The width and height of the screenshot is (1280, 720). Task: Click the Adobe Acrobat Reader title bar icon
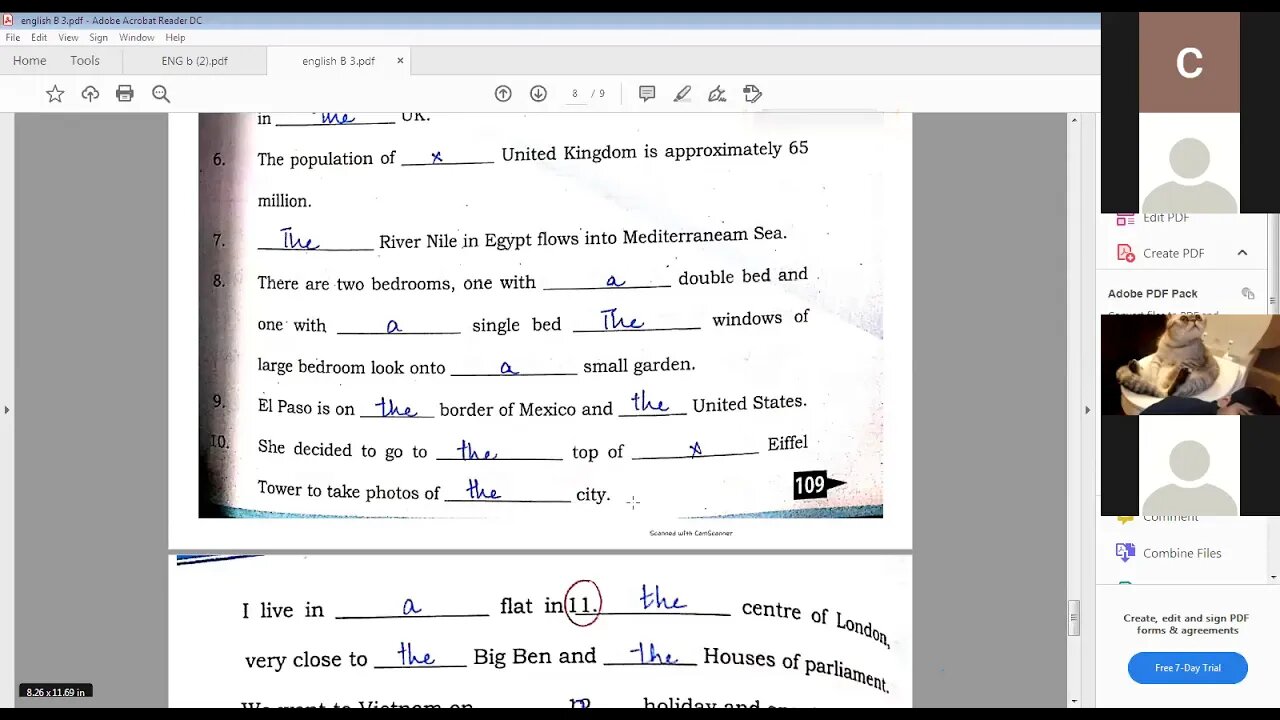click(8, 19)
